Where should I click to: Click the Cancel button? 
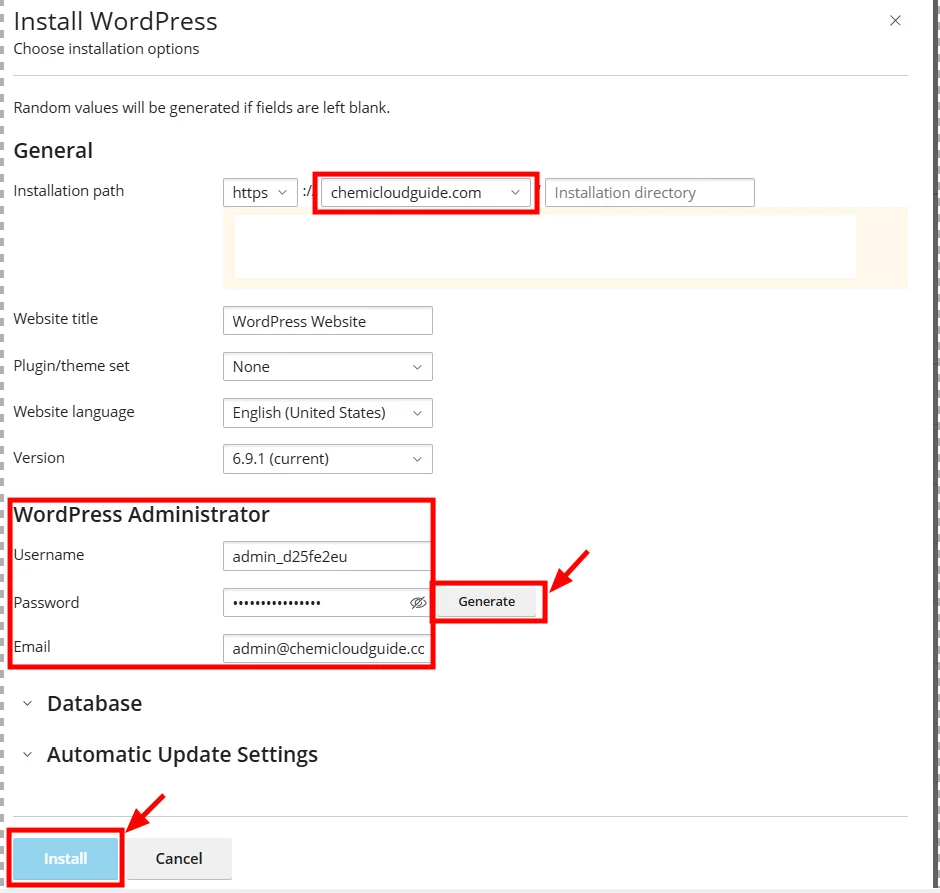179,859
